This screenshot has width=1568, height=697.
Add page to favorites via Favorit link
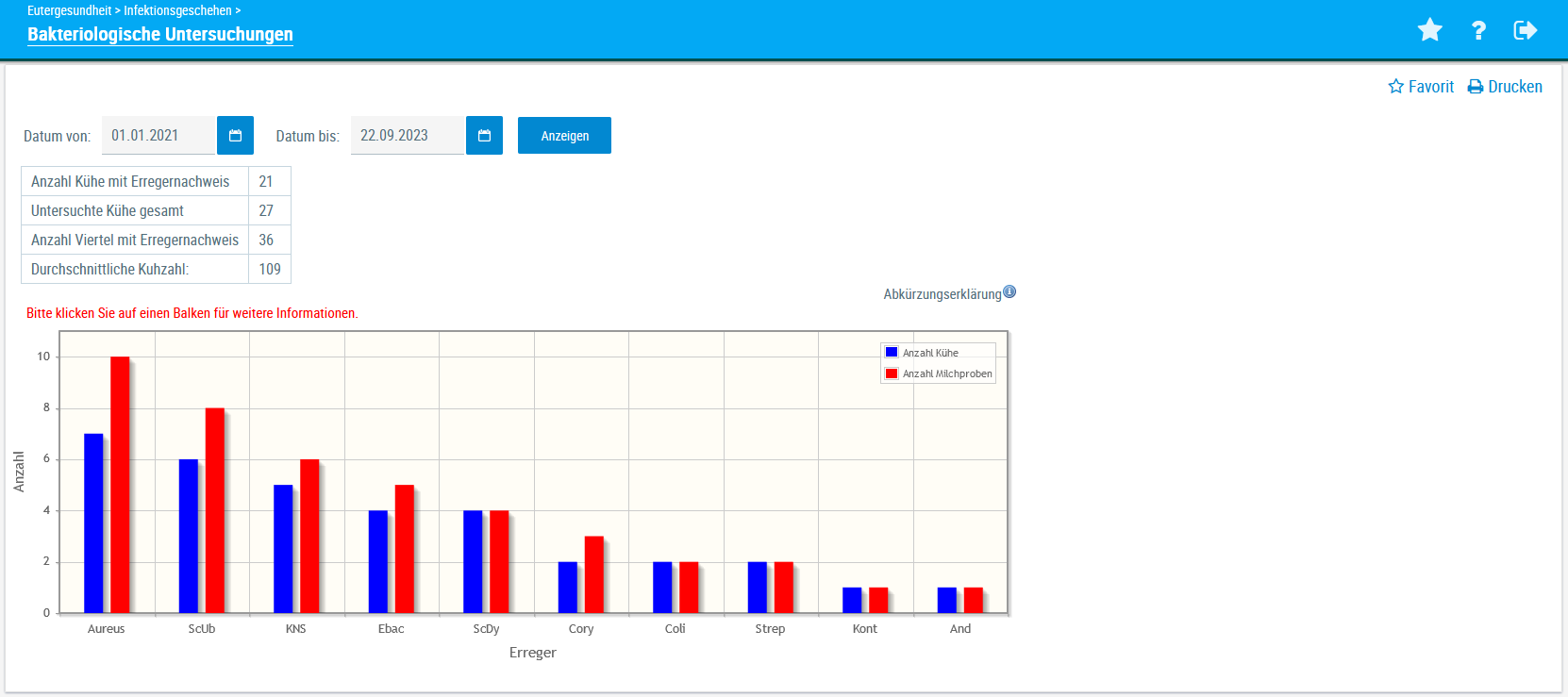click(x=1421, y=87)
